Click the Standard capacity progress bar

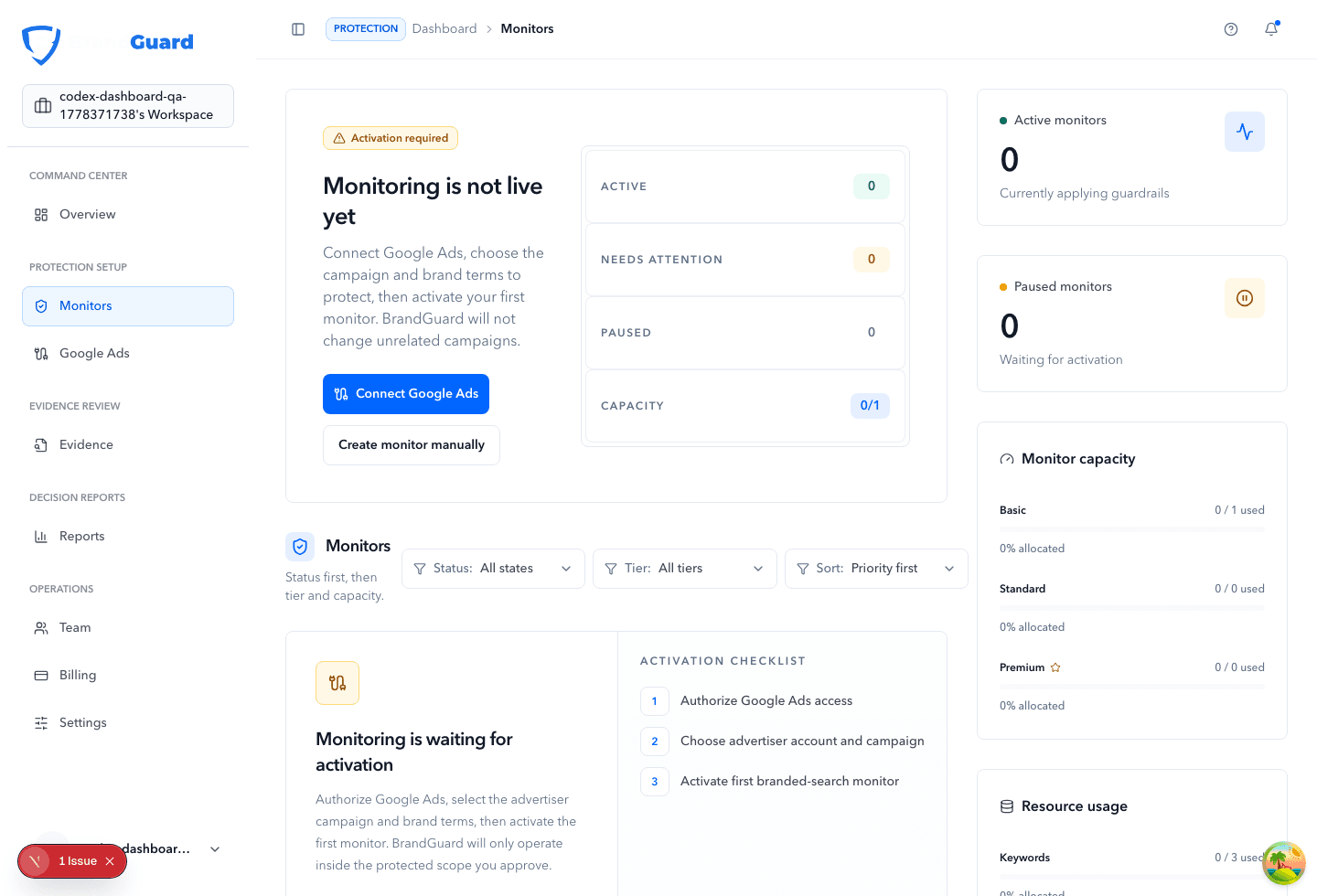1132,608
